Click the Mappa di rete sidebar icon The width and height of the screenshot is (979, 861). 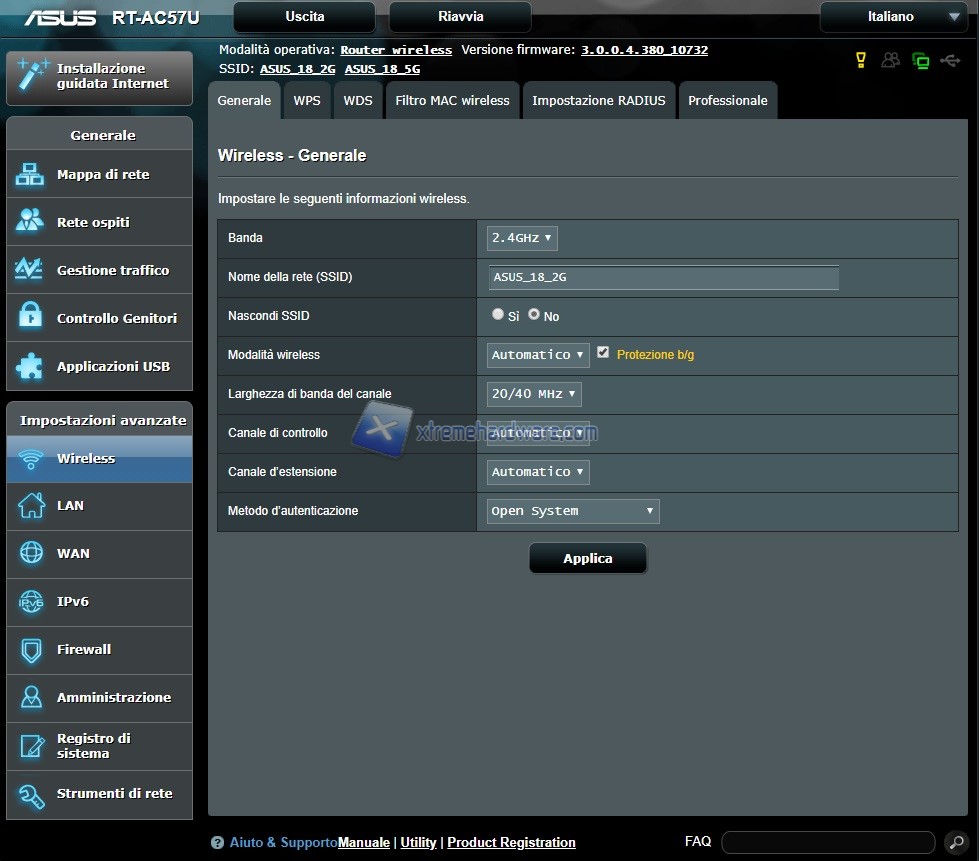click(x=30, y=174)
